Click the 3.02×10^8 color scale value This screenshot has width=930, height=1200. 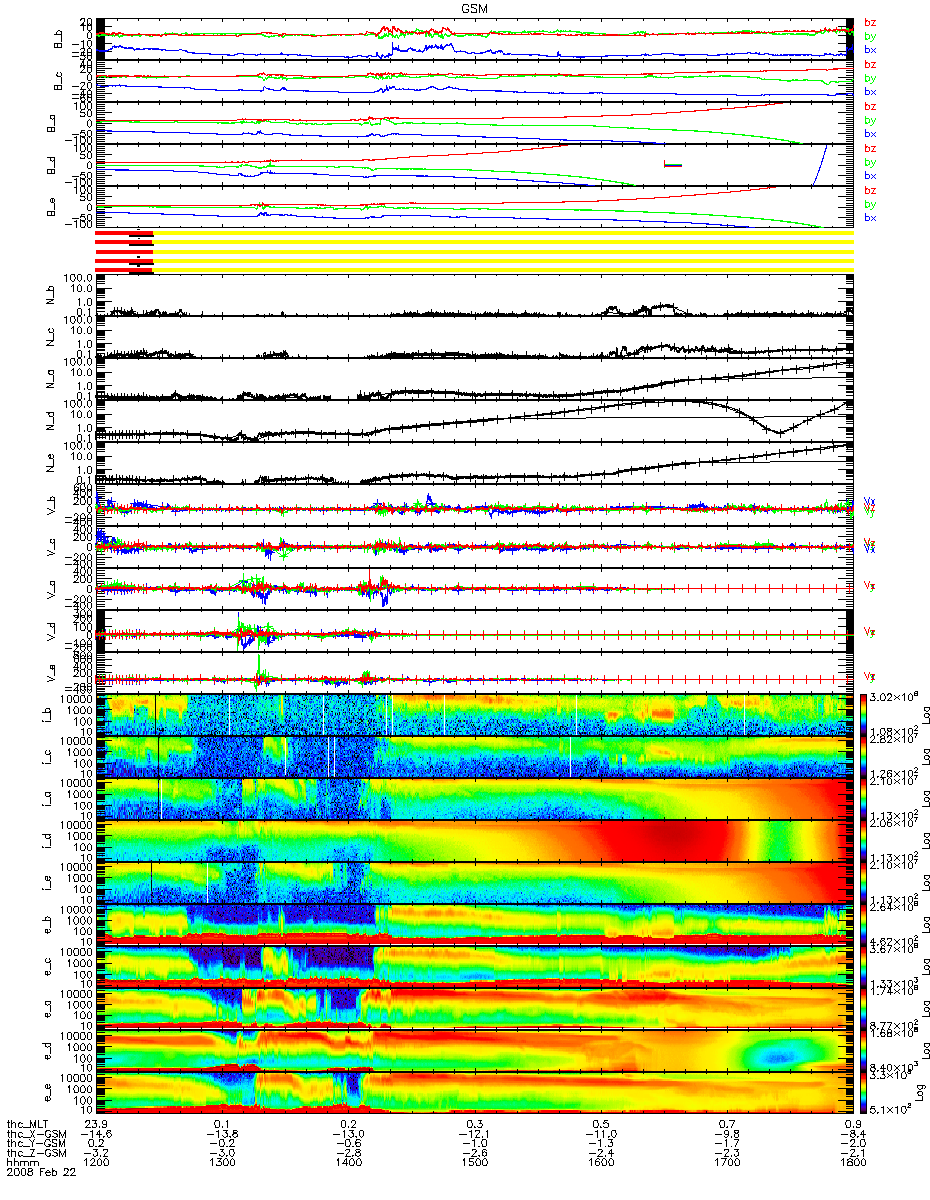click(893, 698)
